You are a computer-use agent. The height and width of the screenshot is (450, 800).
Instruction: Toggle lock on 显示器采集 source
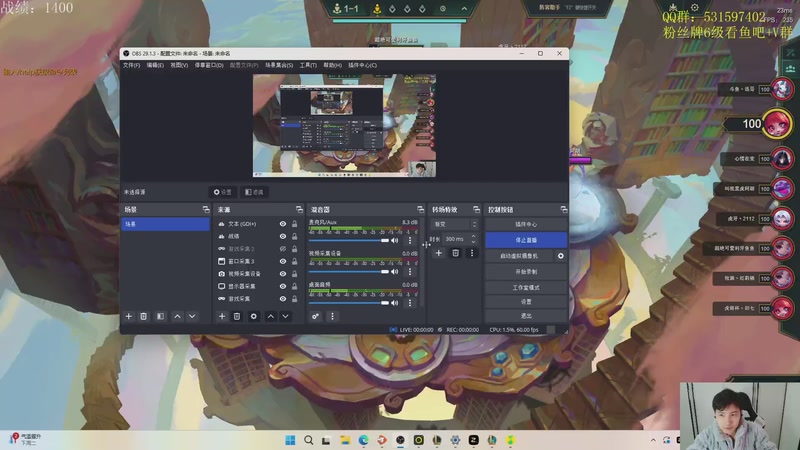tap(294, 286)
